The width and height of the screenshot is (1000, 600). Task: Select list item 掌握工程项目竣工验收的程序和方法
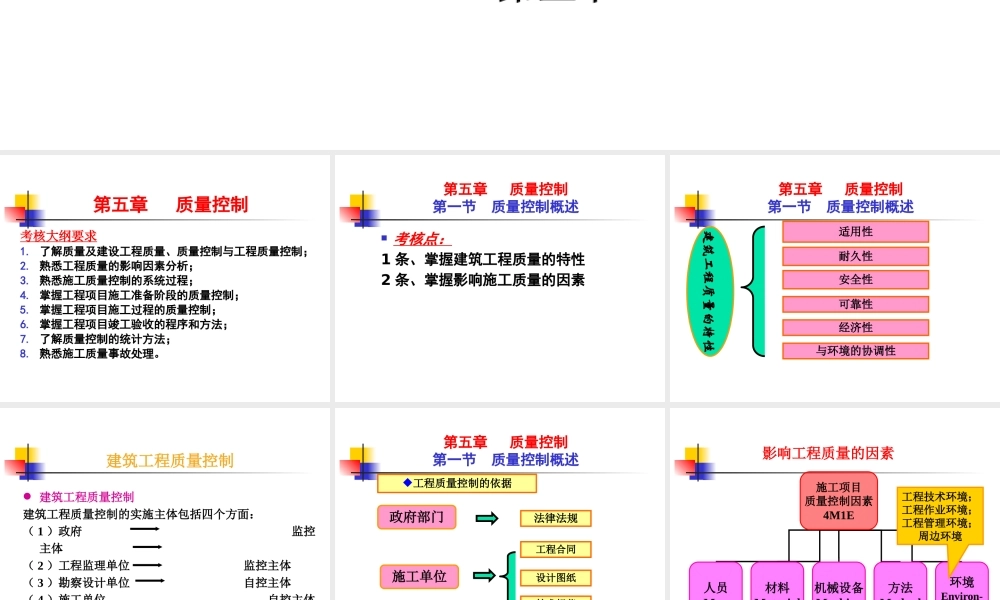click(x=134, y=325)
